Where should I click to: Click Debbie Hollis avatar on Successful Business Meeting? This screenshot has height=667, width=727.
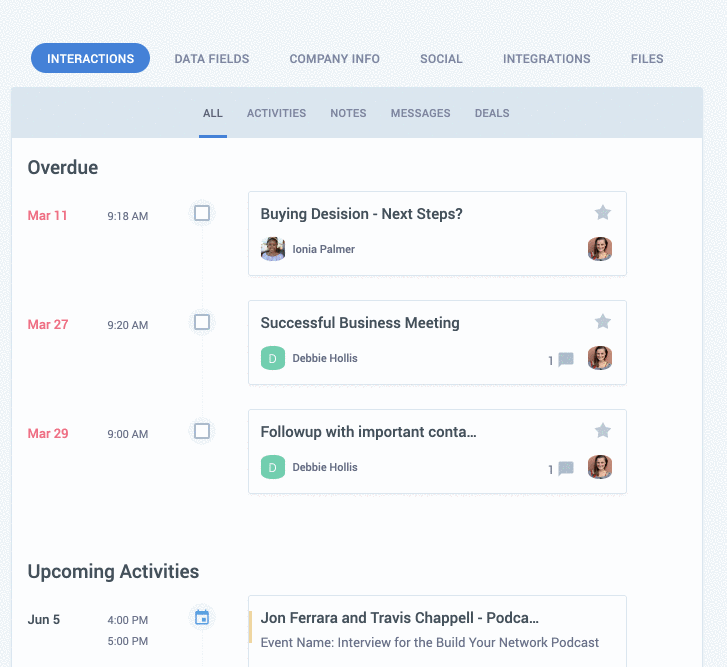click(x=273, y=358)
